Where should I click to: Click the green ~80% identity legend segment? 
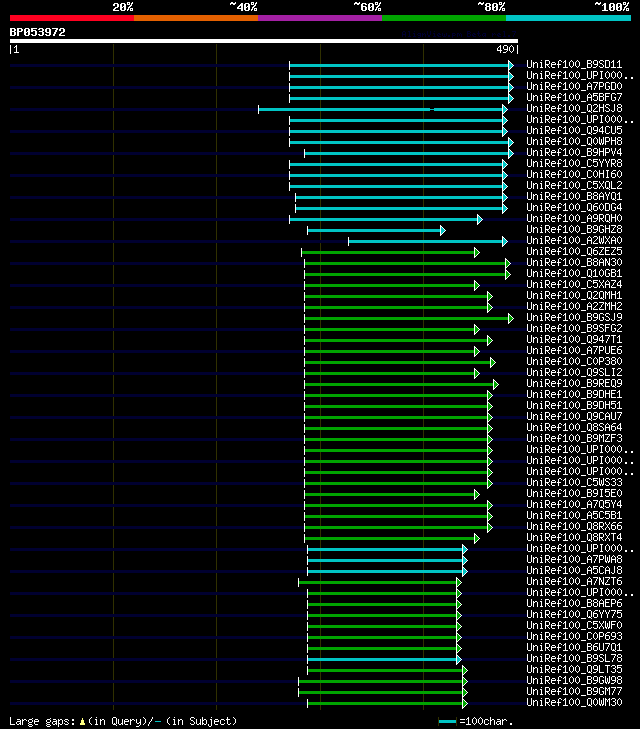444,18
